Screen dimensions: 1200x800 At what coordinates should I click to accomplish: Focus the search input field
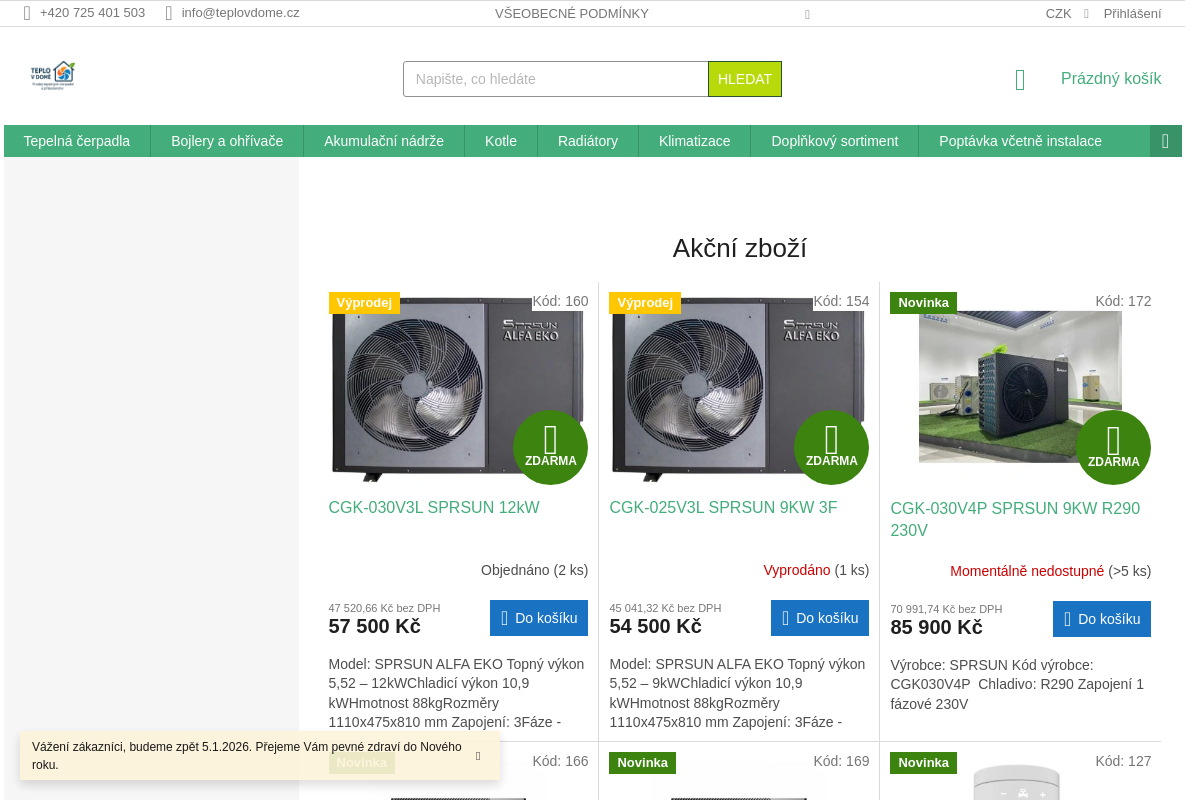[x=555, y=79]
